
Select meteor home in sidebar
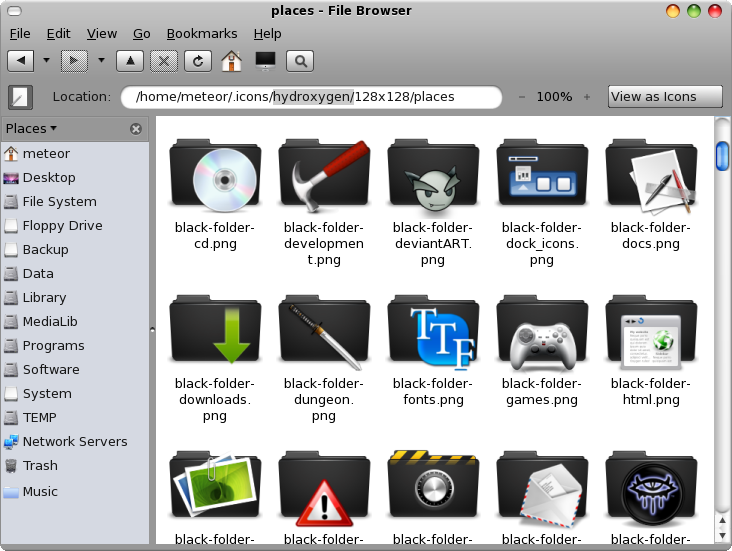click(75, 153)
